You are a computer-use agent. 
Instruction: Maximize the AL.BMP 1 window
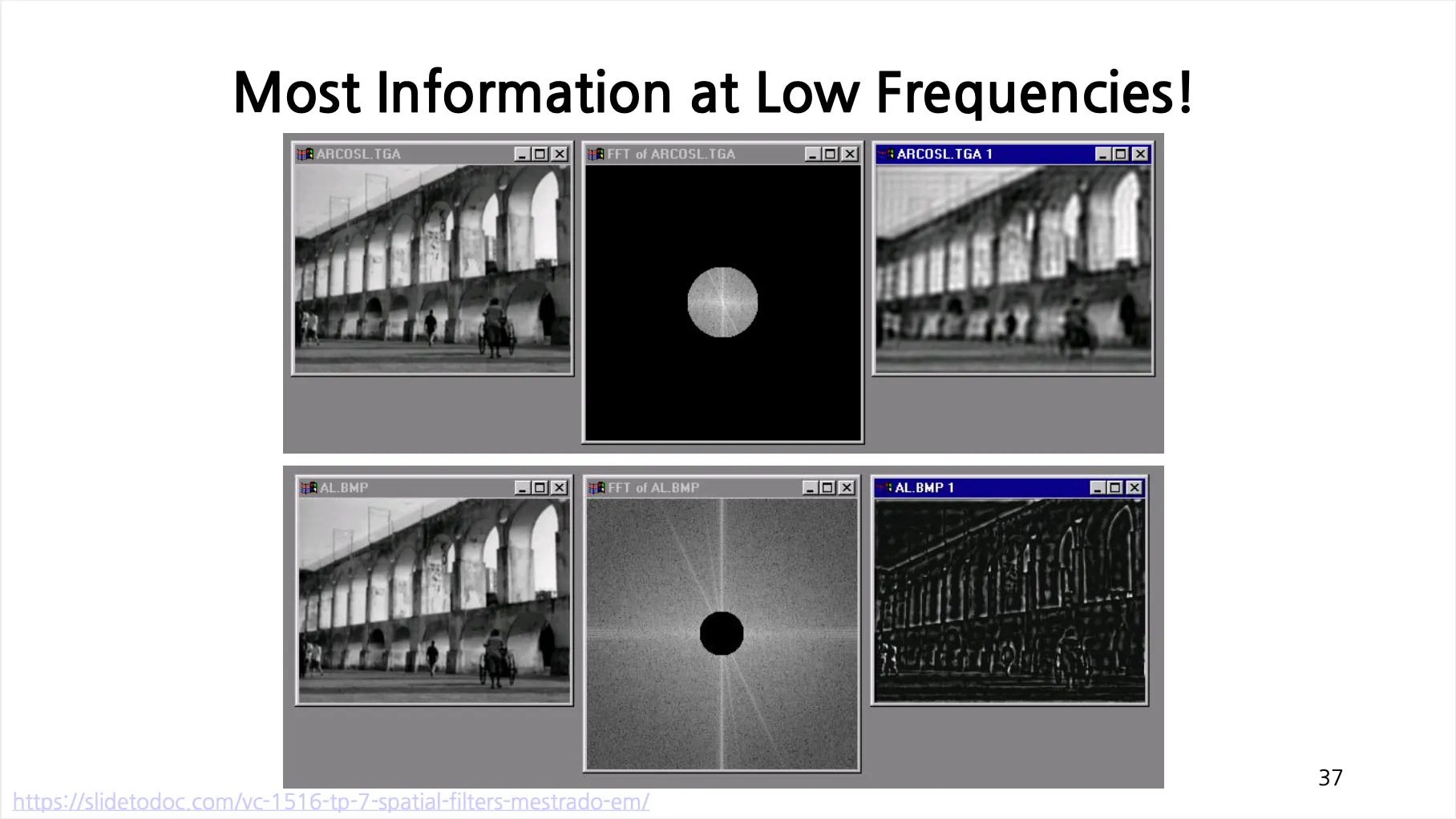1115,487
